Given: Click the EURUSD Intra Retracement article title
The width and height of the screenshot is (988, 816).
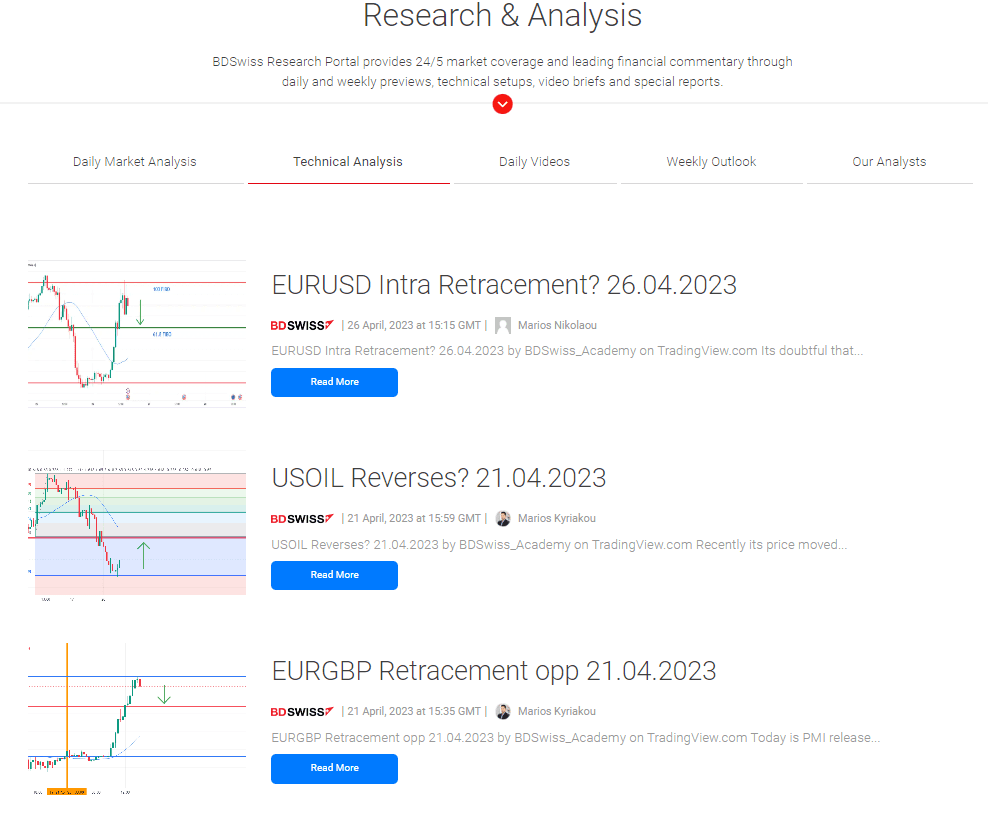Looking at the screenshot, I should point(504,285).
